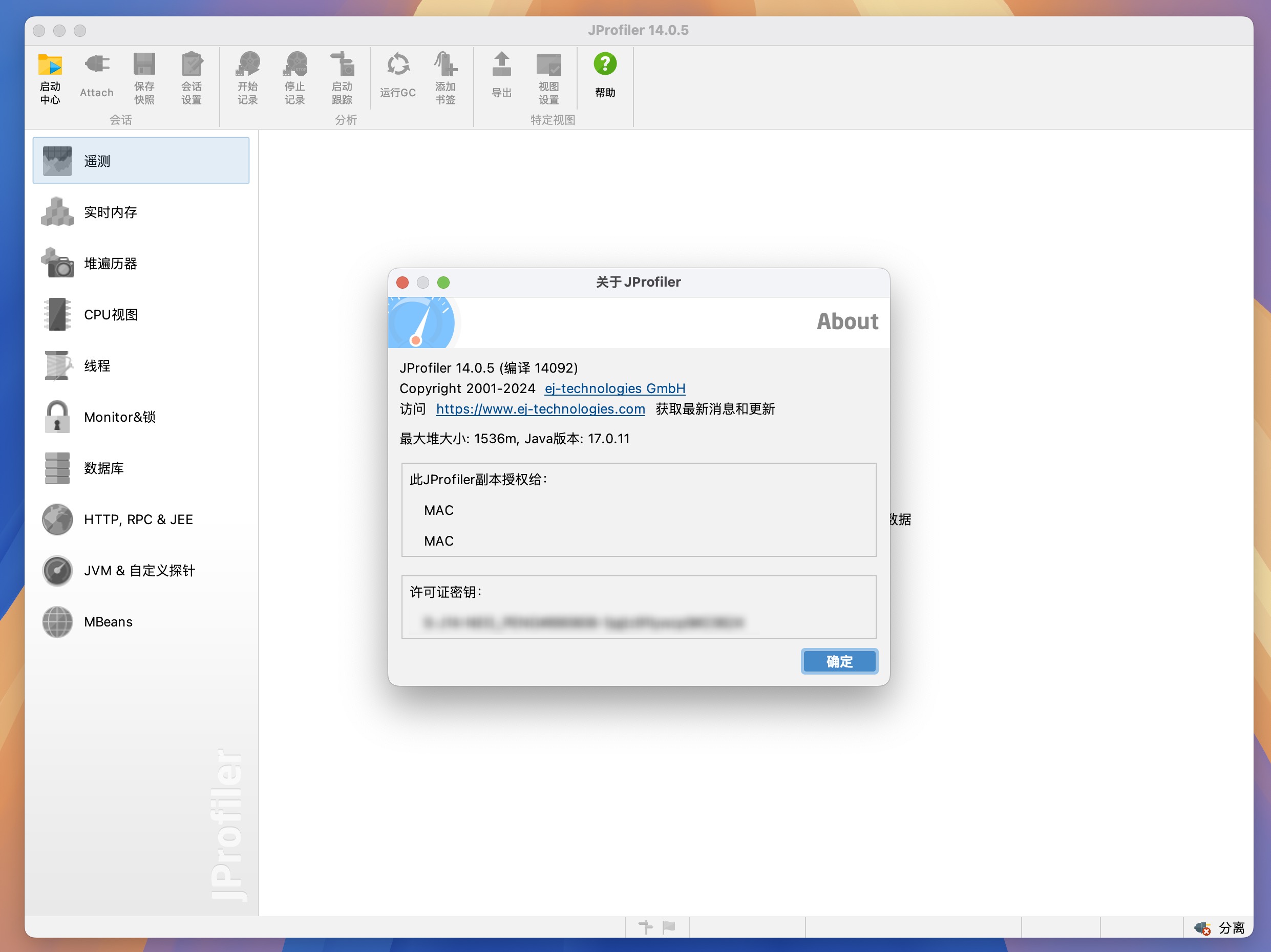The height and width of the screenshot is (952, 1271).
Task: Select the 遥测 telemetry section
Action: (x=141, y=161)
